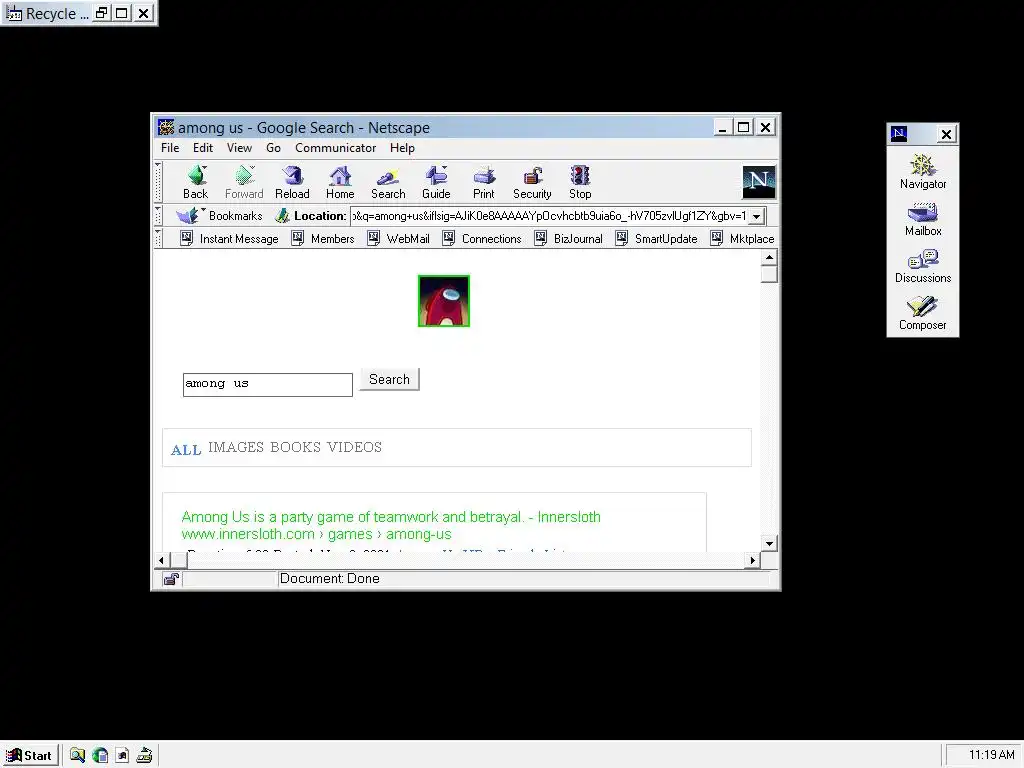This screenshot has height=768, width=1024.
Task: Print the page using Print icon
Action: tap(484, 182)
